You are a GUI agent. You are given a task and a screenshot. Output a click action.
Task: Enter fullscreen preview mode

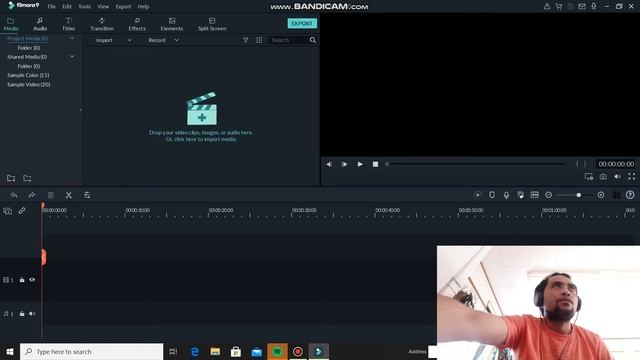pyautogui.click(x=631, y=176)
